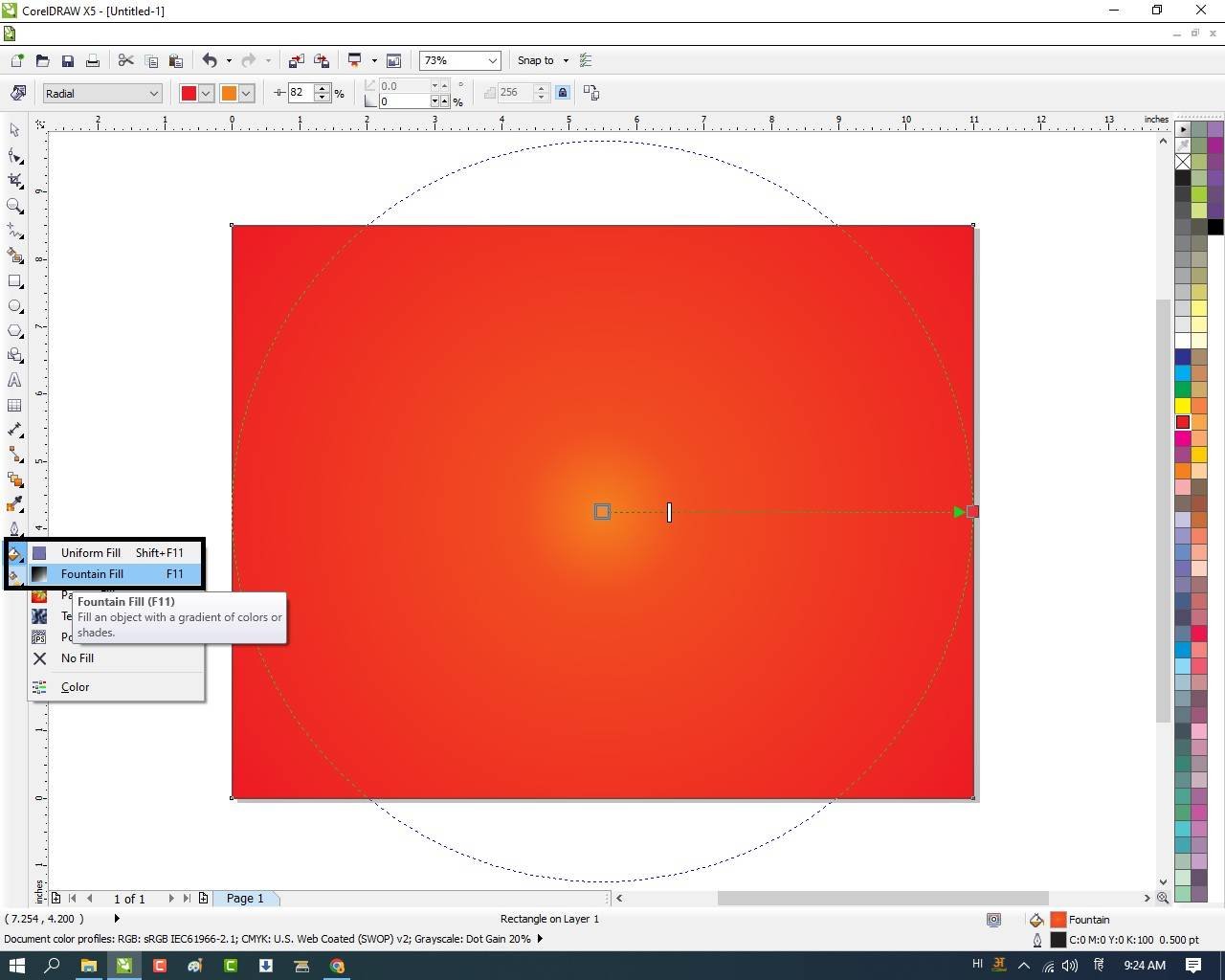1225x980 pixels.
Task: Expand the document color profiles arrow
Action: [x=540, y=939]
